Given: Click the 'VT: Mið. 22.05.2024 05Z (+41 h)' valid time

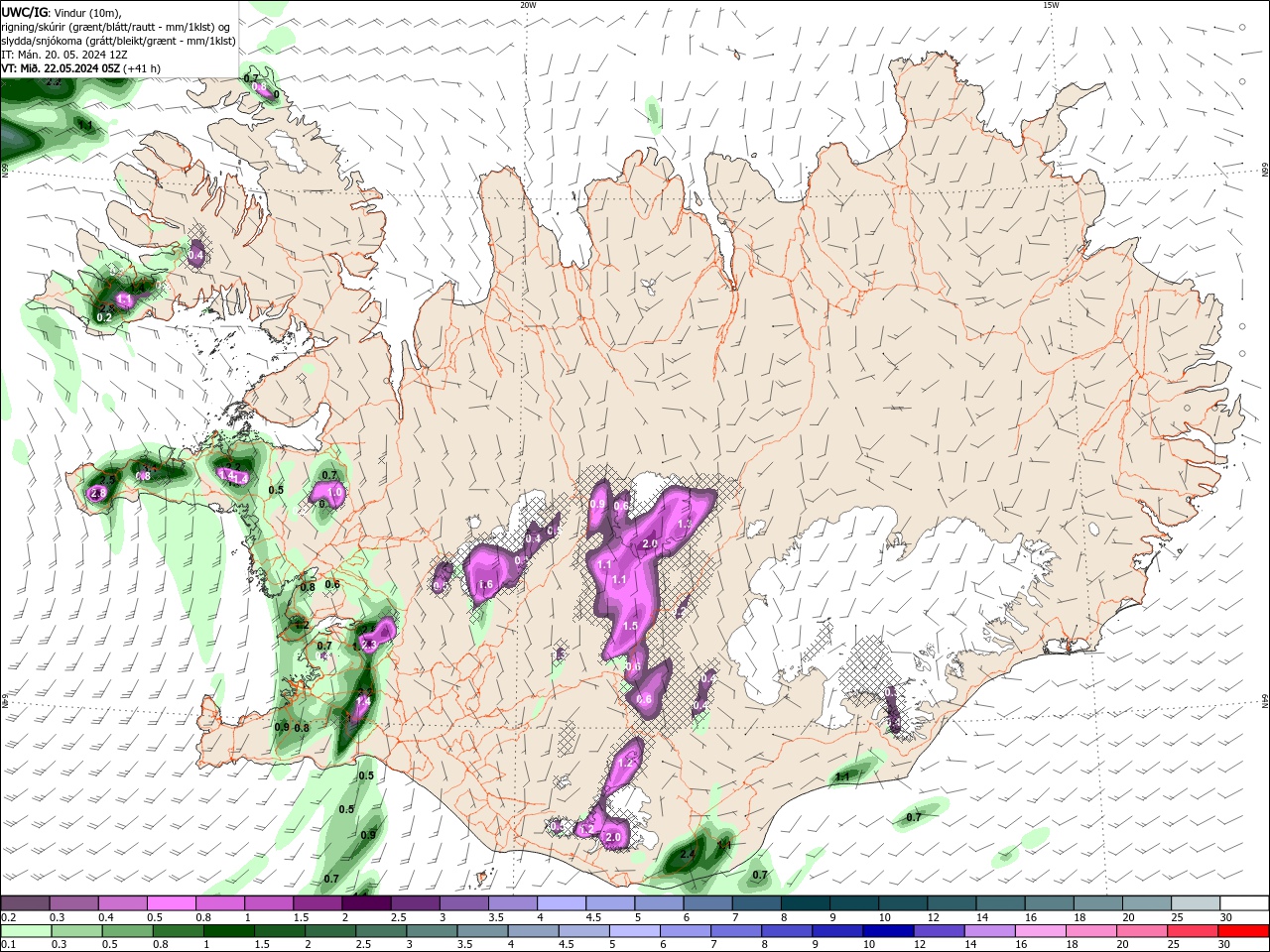Looking at the screenshot, I should pyautogui.click(x=81, y=68).
